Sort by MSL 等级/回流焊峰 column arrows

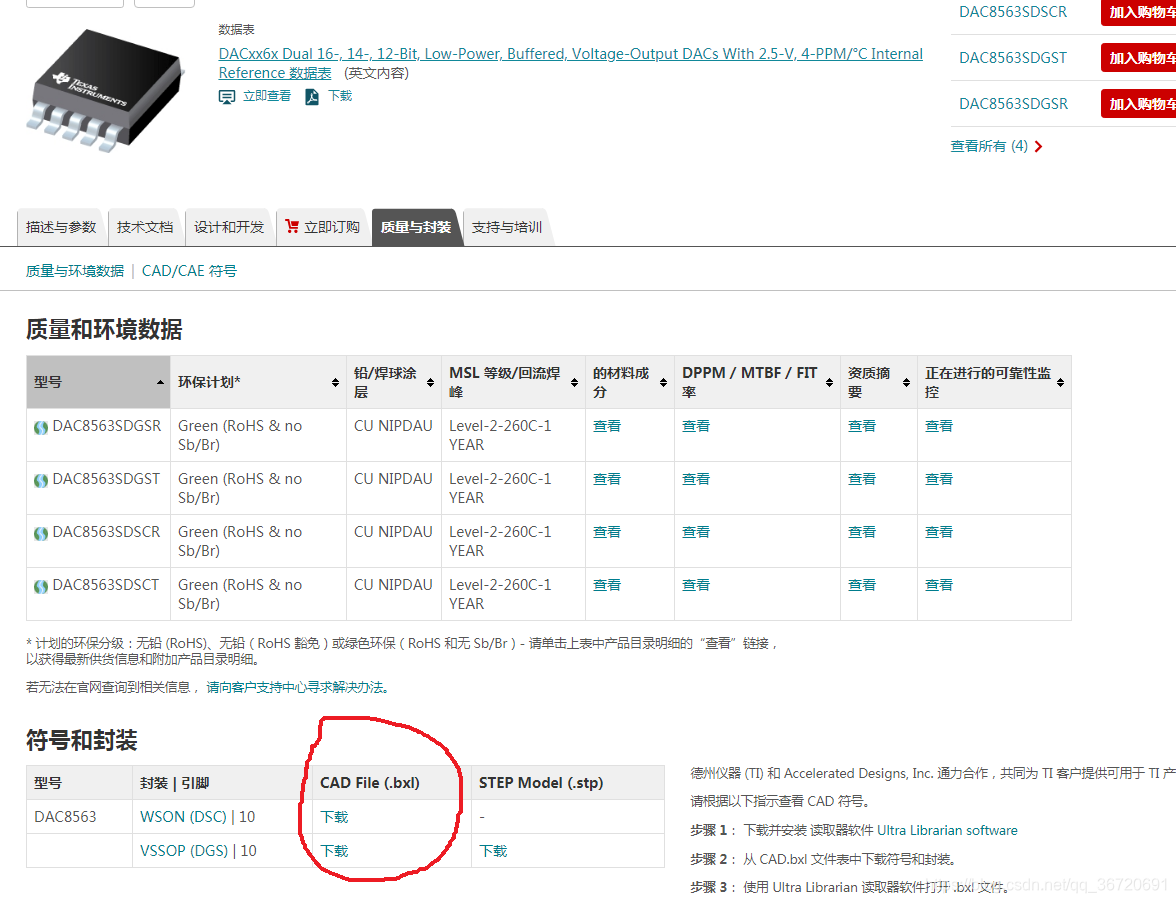pyautogui.click(x=574, y=382)
